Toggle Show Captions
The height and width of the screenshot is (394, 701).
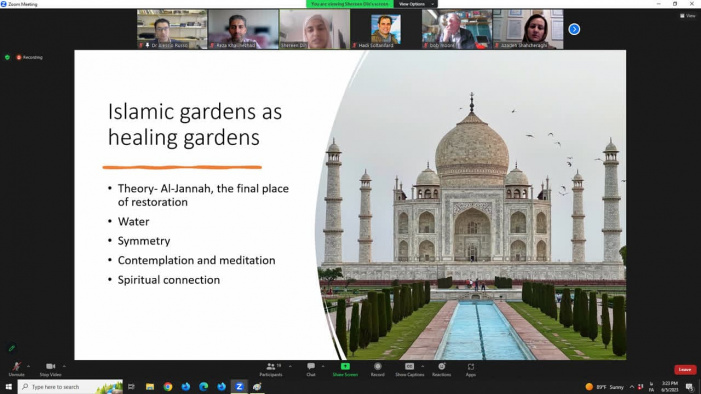410,369
